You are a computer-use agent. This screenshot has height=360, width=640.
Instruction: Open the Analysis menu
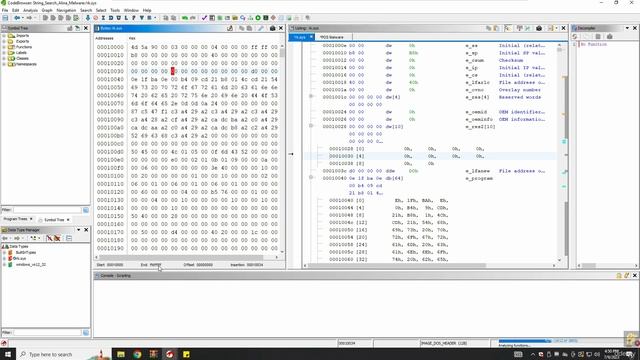click(30, 10)
